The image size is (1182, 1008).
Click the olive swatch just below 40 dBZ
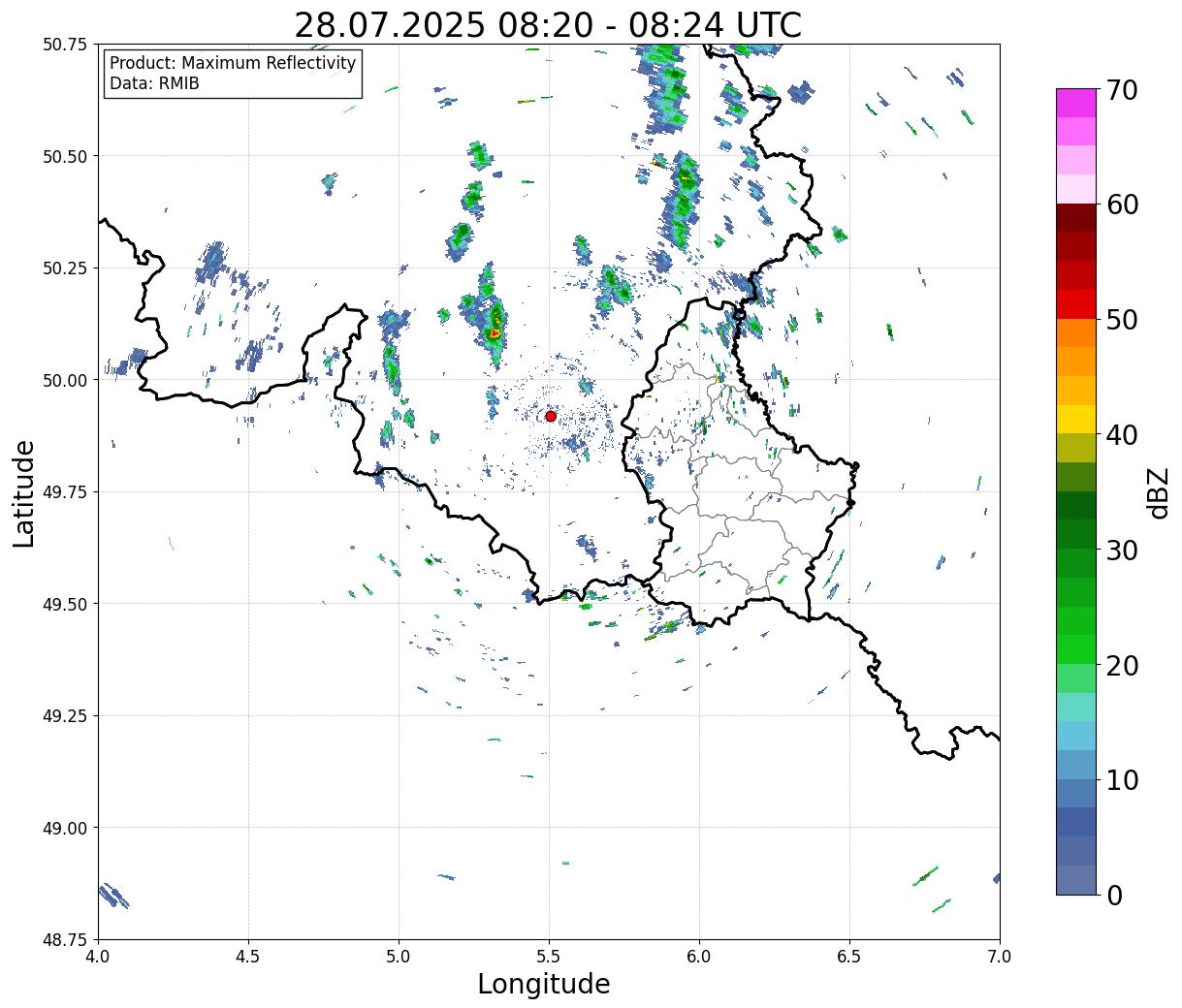pyautogui.click(x=1076, y=448)
